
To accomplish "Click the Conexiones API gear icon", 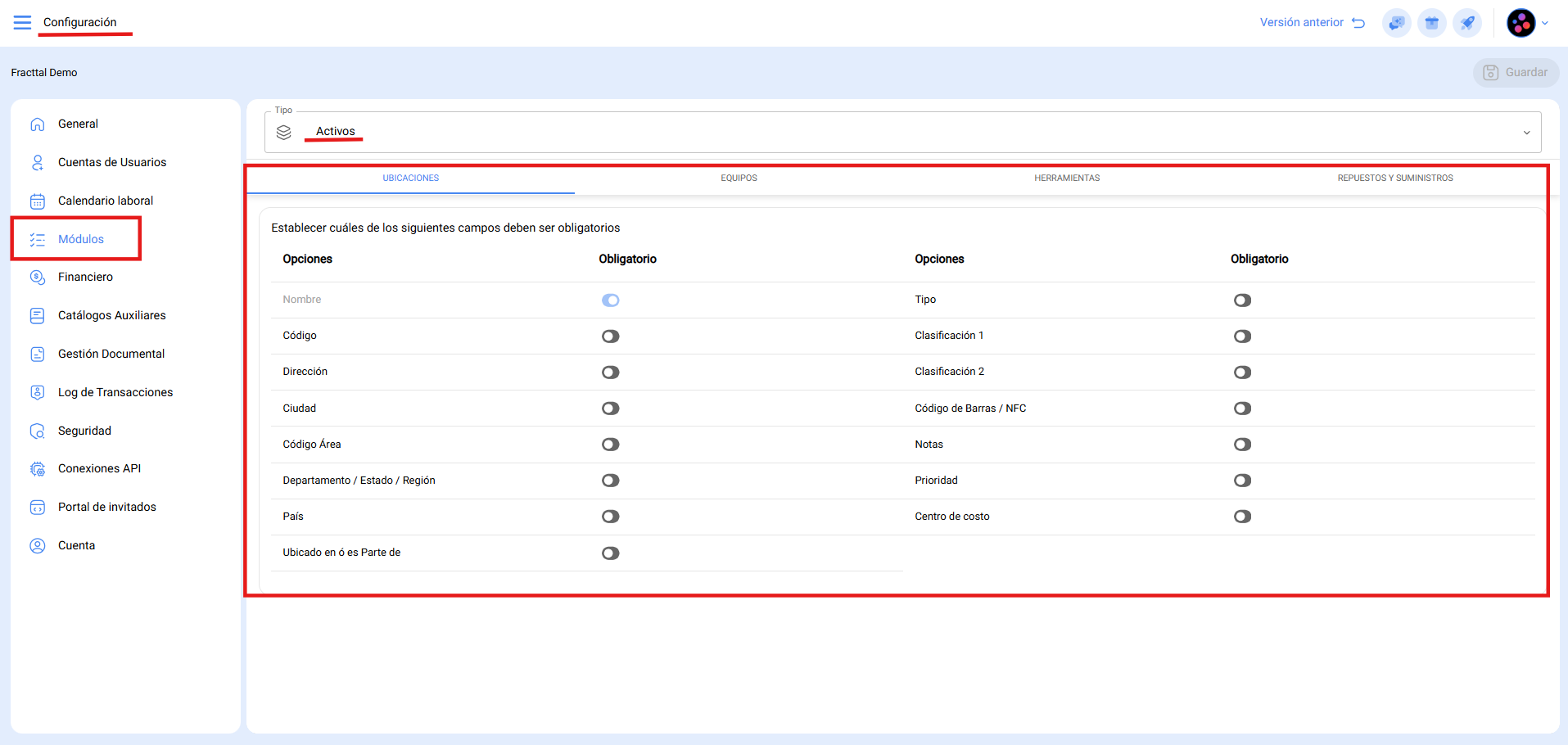I will [x=38, y=469].
